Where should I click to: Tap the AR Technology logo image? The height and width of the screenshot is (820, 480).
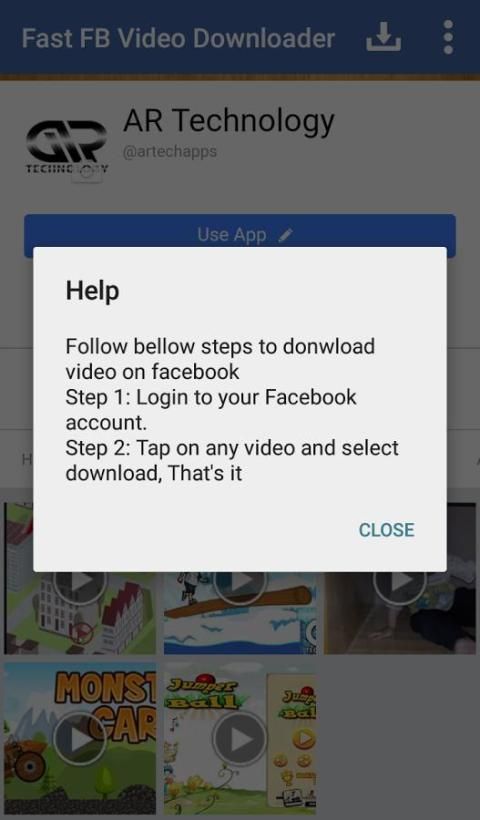click(67, 146)
